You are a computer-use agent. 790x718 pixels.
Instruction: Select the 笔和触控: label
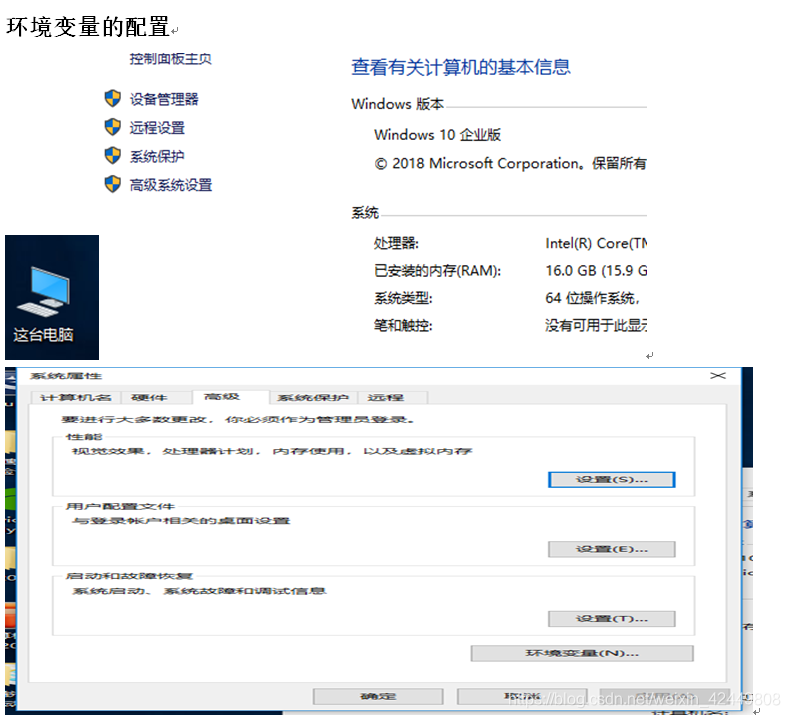point(403,325)
